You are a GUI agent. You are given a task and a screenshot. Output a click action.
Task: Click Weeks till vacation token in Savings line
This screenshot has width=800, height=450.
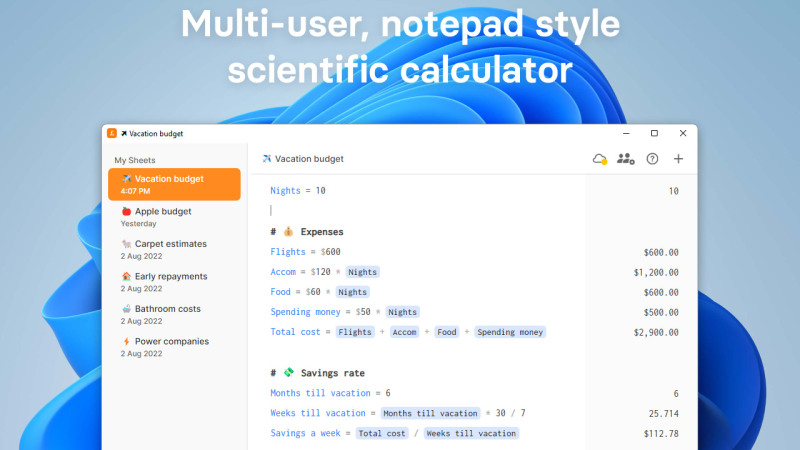pos(471,433)
